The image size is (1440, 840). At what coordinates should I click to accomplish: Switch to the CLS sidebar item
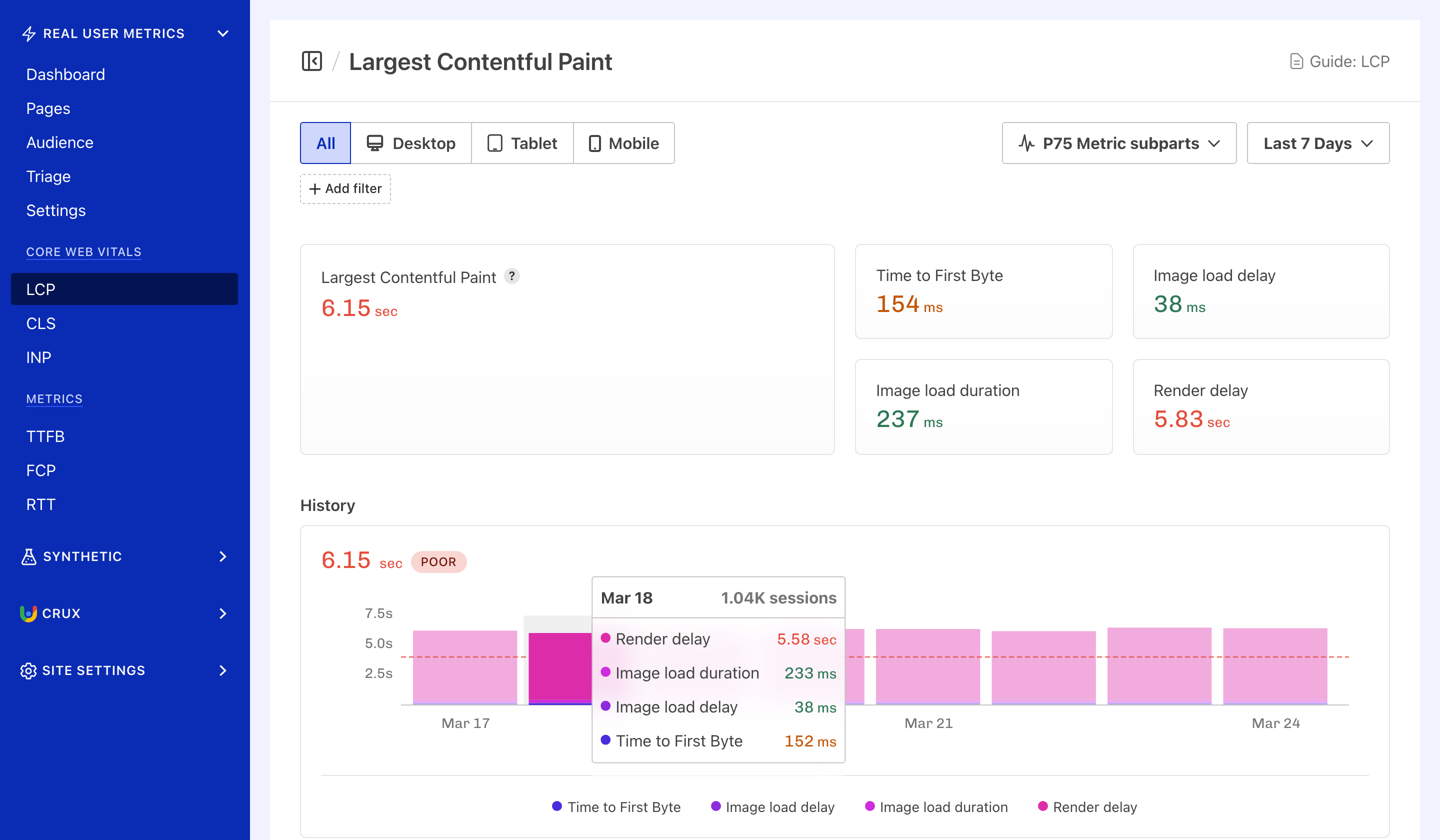tap(40, 323)
